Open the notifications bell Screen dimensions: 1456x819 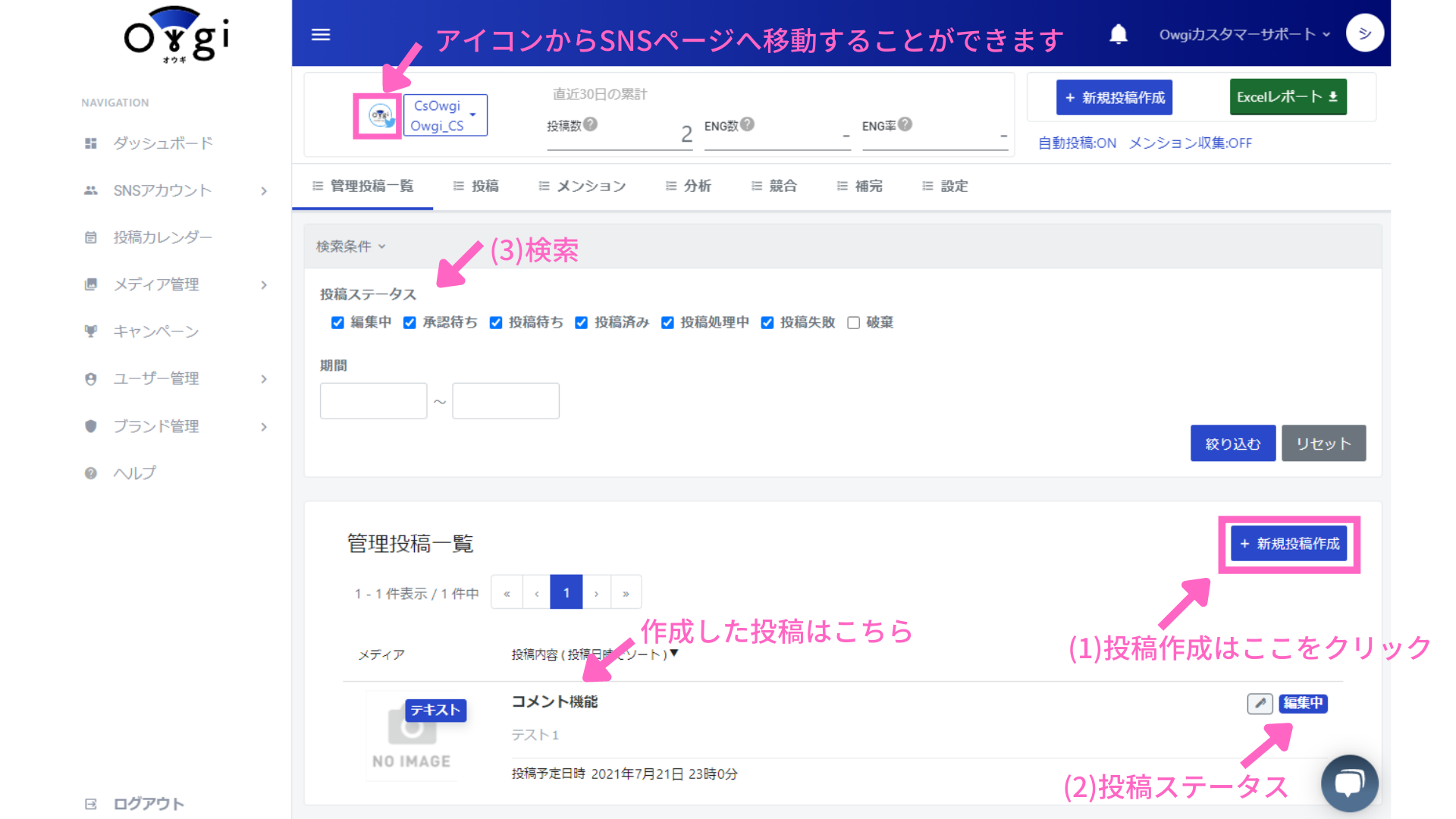(1119, 34)
